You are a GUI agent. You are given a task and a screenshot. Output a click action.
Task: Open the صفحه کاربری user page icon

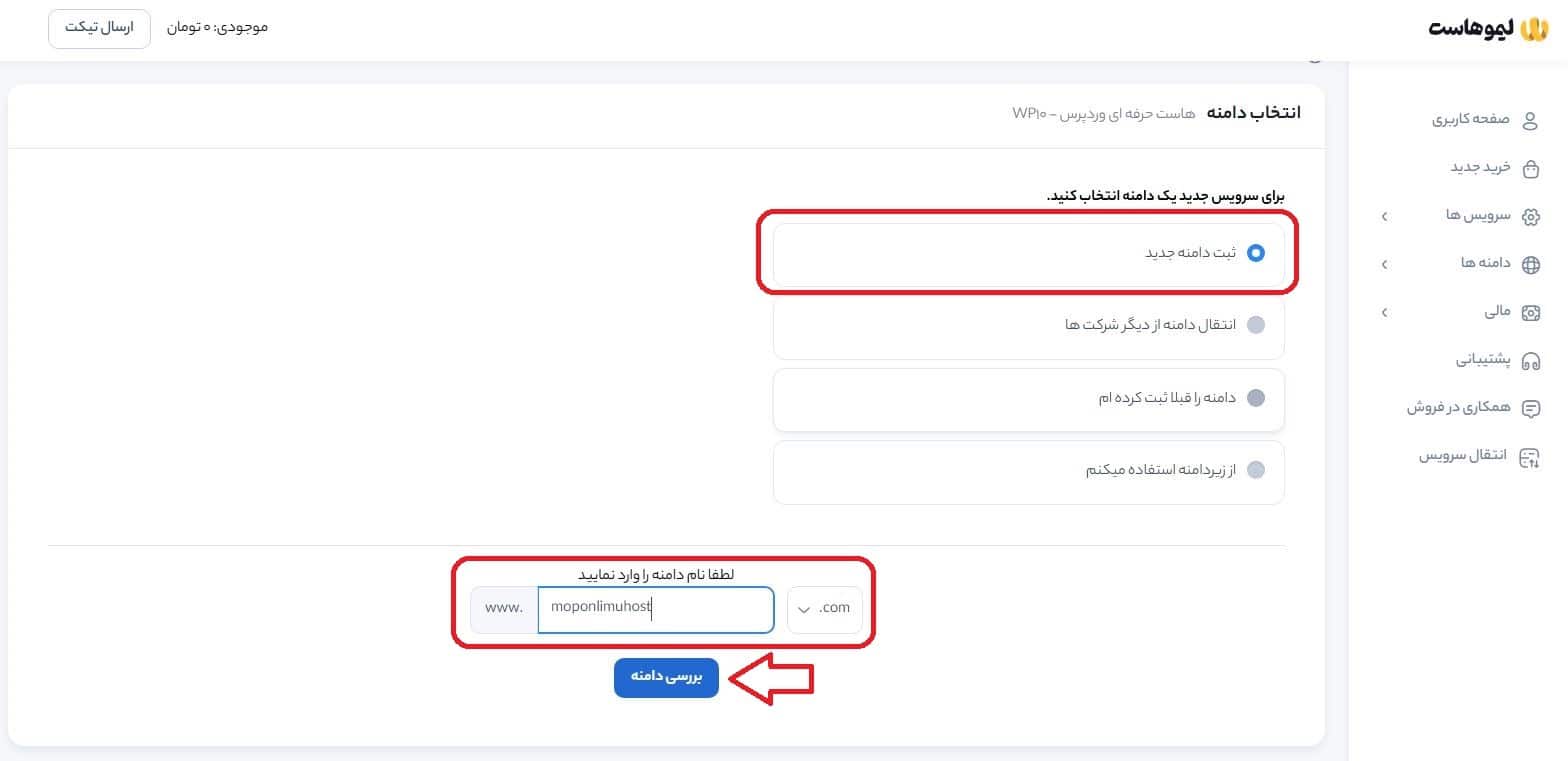point(1530,120)
